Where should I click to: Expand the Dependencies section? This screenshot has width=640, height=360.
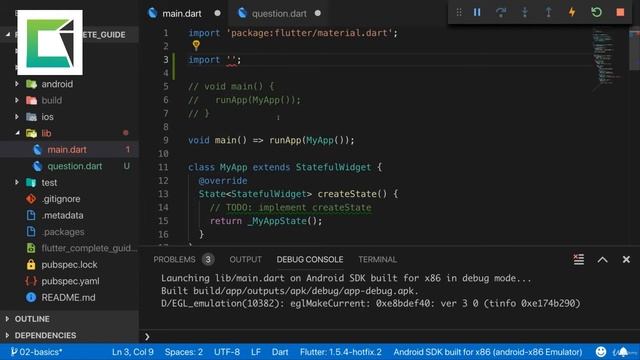click(45, 335)
